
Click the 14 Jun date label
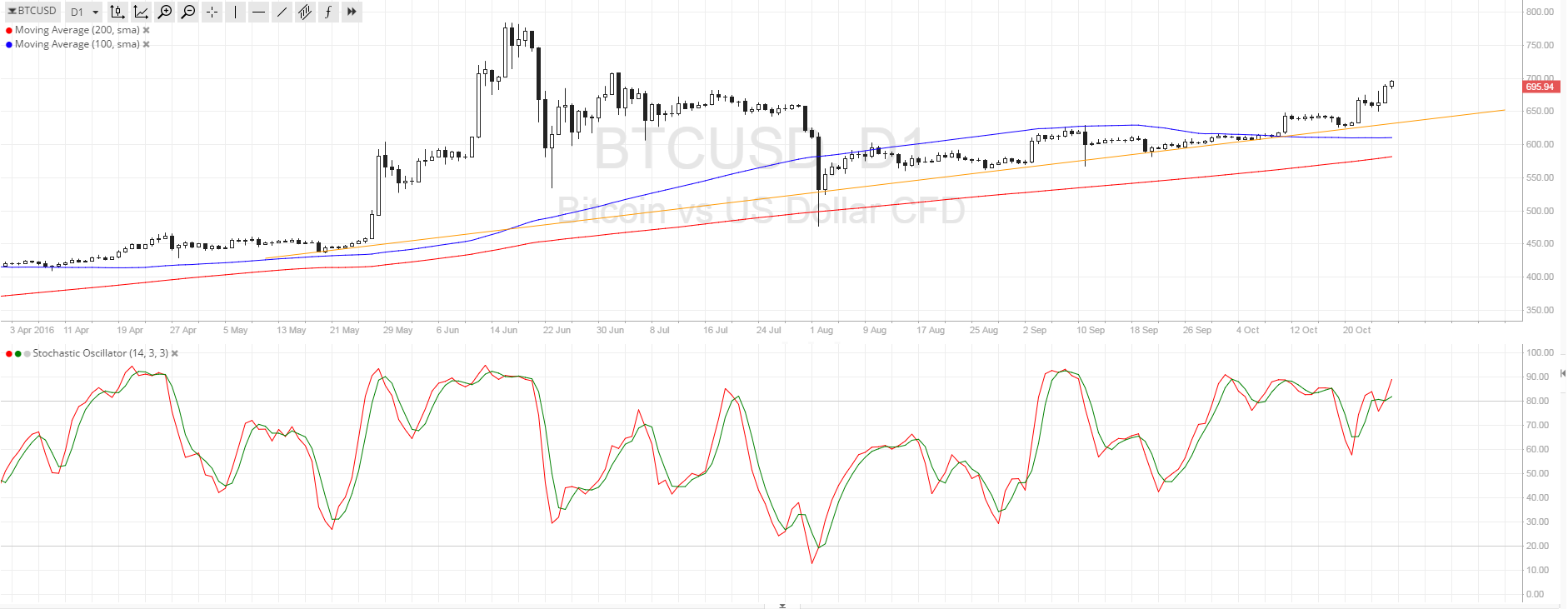[x=503, y=330]
